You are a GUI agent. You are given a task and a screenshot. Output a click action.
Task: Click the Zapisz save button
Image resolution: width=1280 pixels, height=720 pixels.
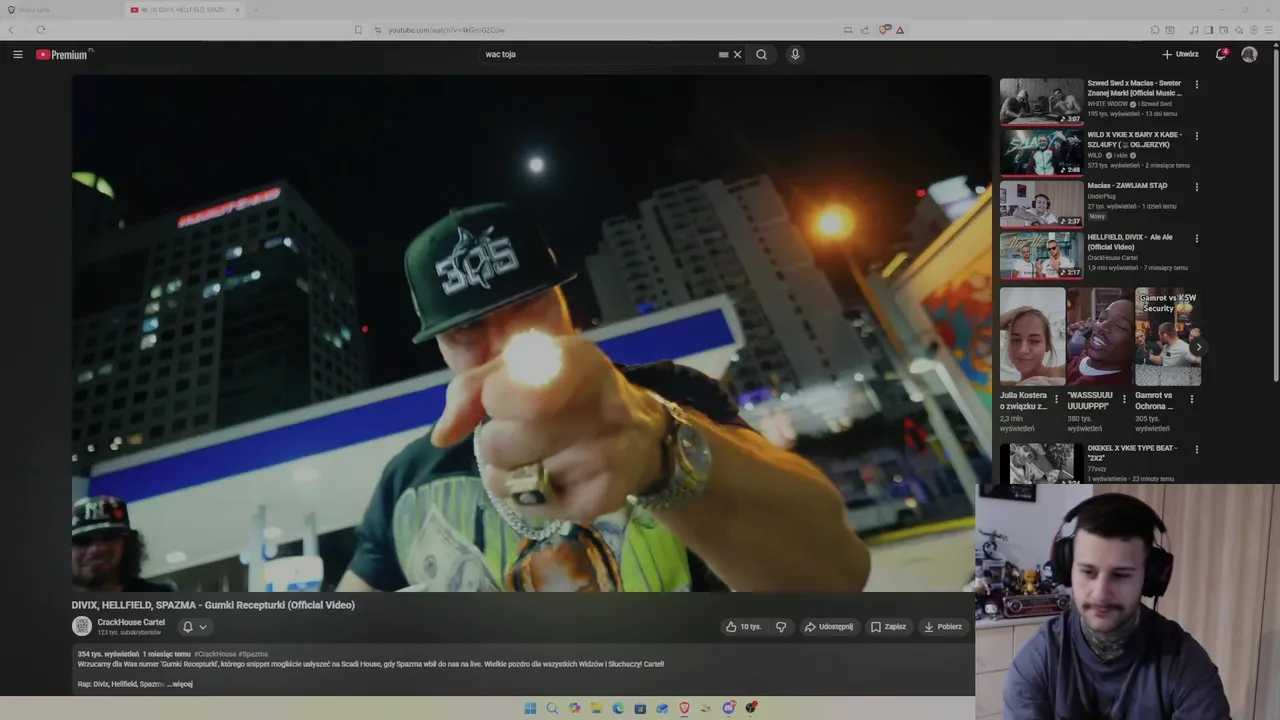[888, 627]
